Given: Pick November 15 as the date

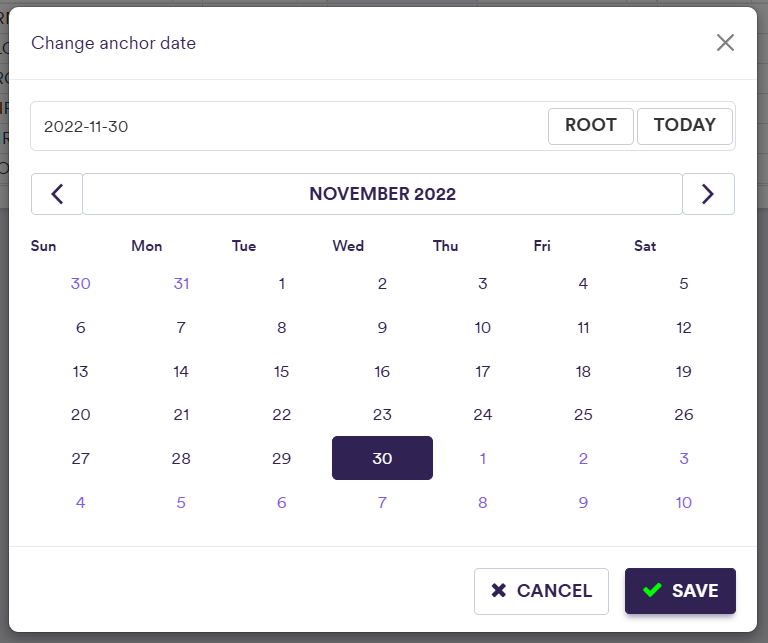Looking at the screenshot, I should pyautogui.click(x=282, y=371).
